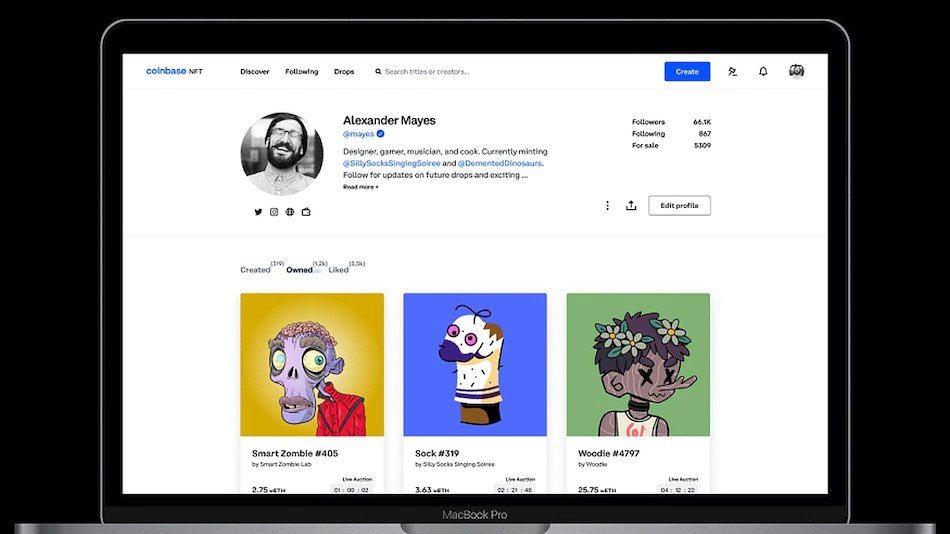Click the profile name Alexander Mayes

[x=389, y=120]
